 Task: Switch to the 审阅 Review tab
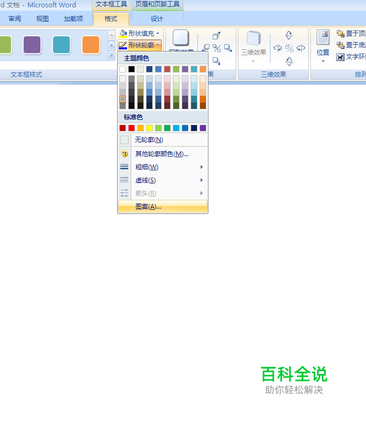15,19
